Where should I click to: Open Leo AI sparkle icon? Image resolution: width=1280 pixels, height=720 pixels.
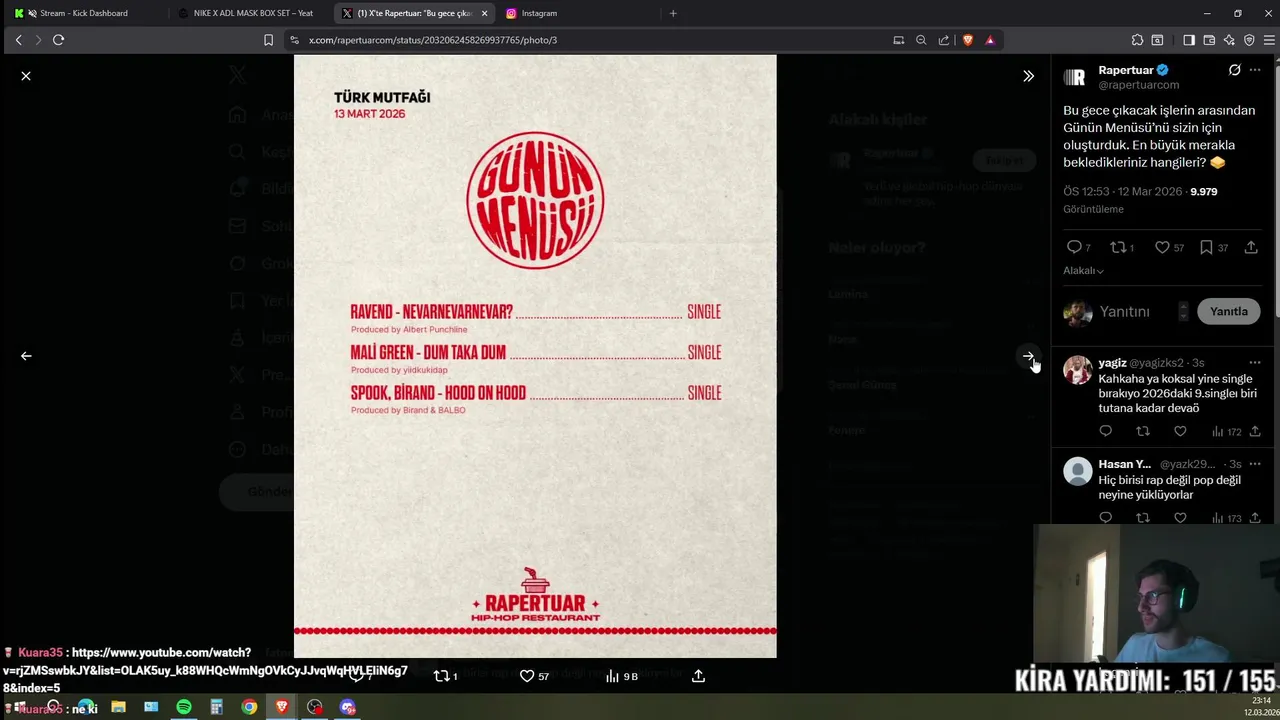tap(1229, 40)
